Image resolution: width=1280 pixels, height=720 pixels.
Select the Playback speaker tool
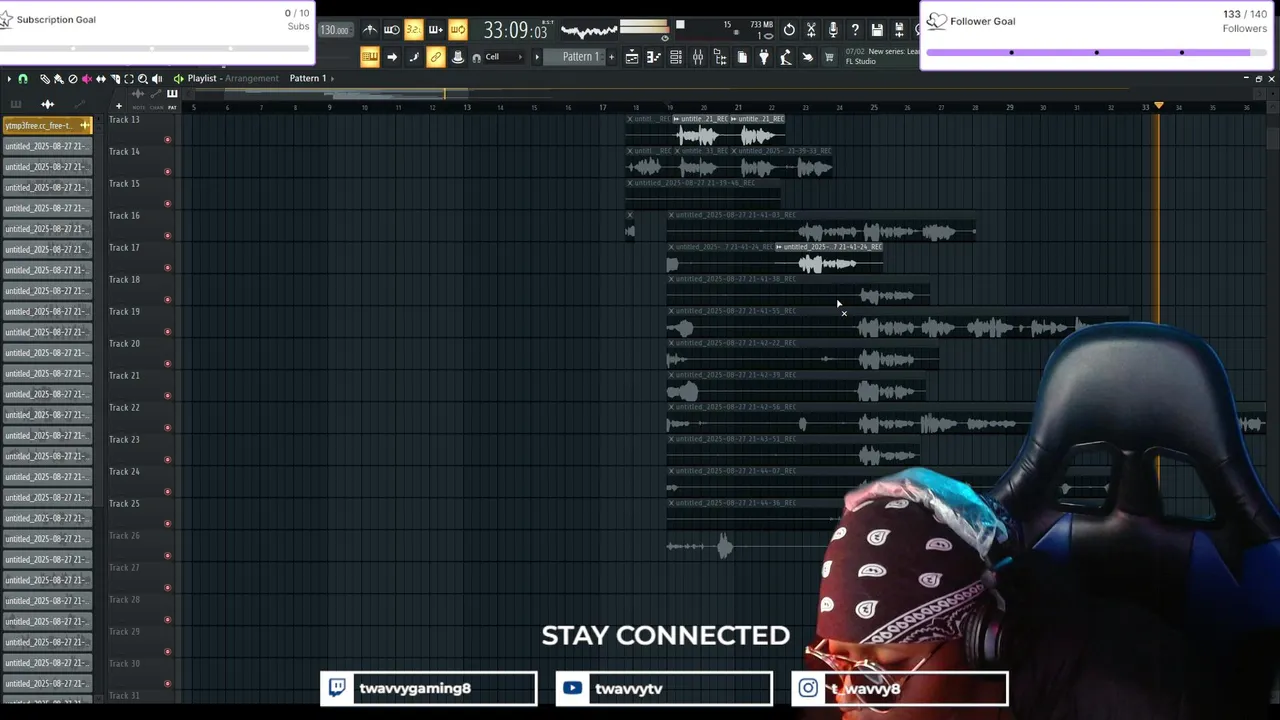click(x=156, y=78)
